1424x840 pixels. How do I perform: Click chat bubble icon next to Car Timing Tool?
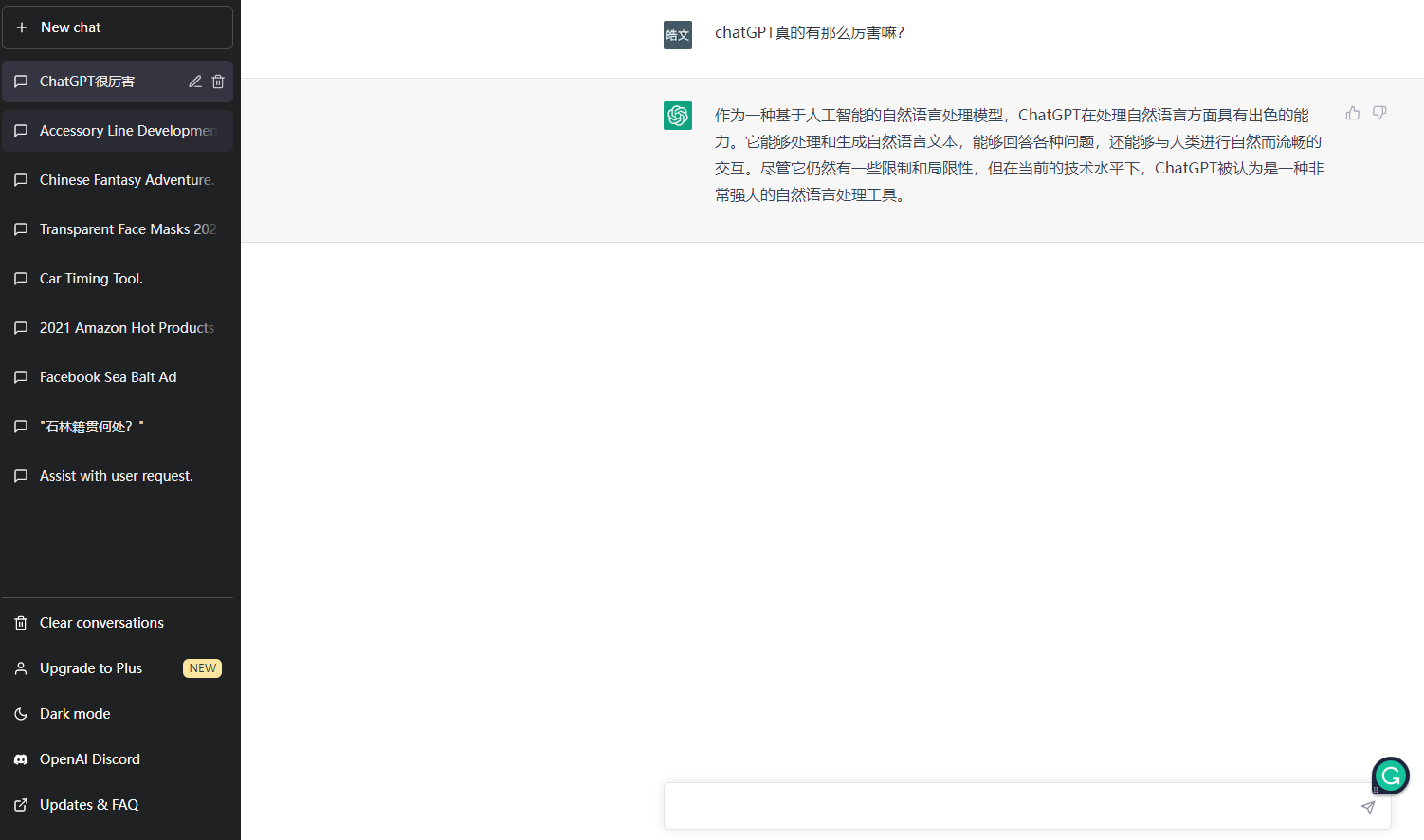click(21, 279)
